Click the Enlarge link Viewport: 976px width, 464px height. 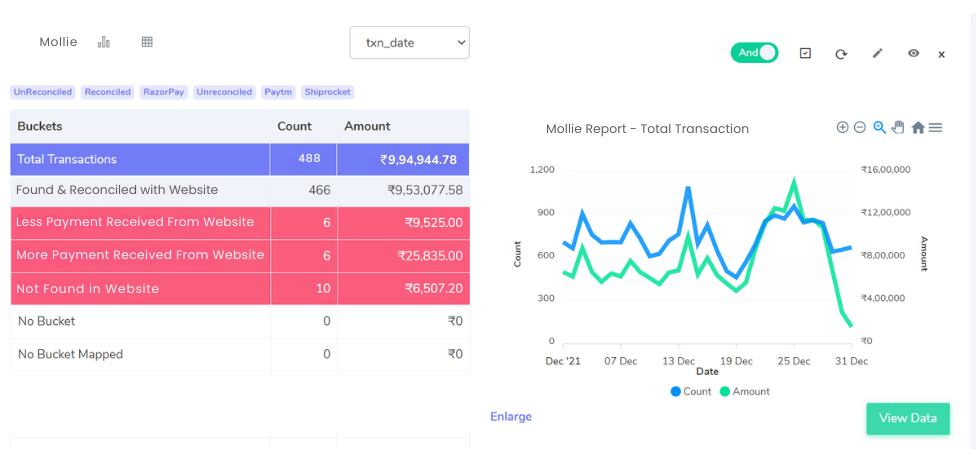click(511, 417)
